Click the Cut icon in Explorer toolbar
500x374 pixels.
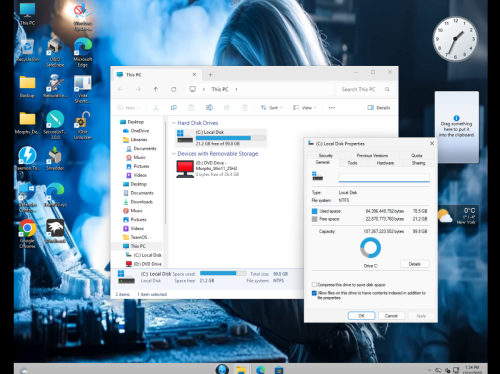(x=156, y=108)
